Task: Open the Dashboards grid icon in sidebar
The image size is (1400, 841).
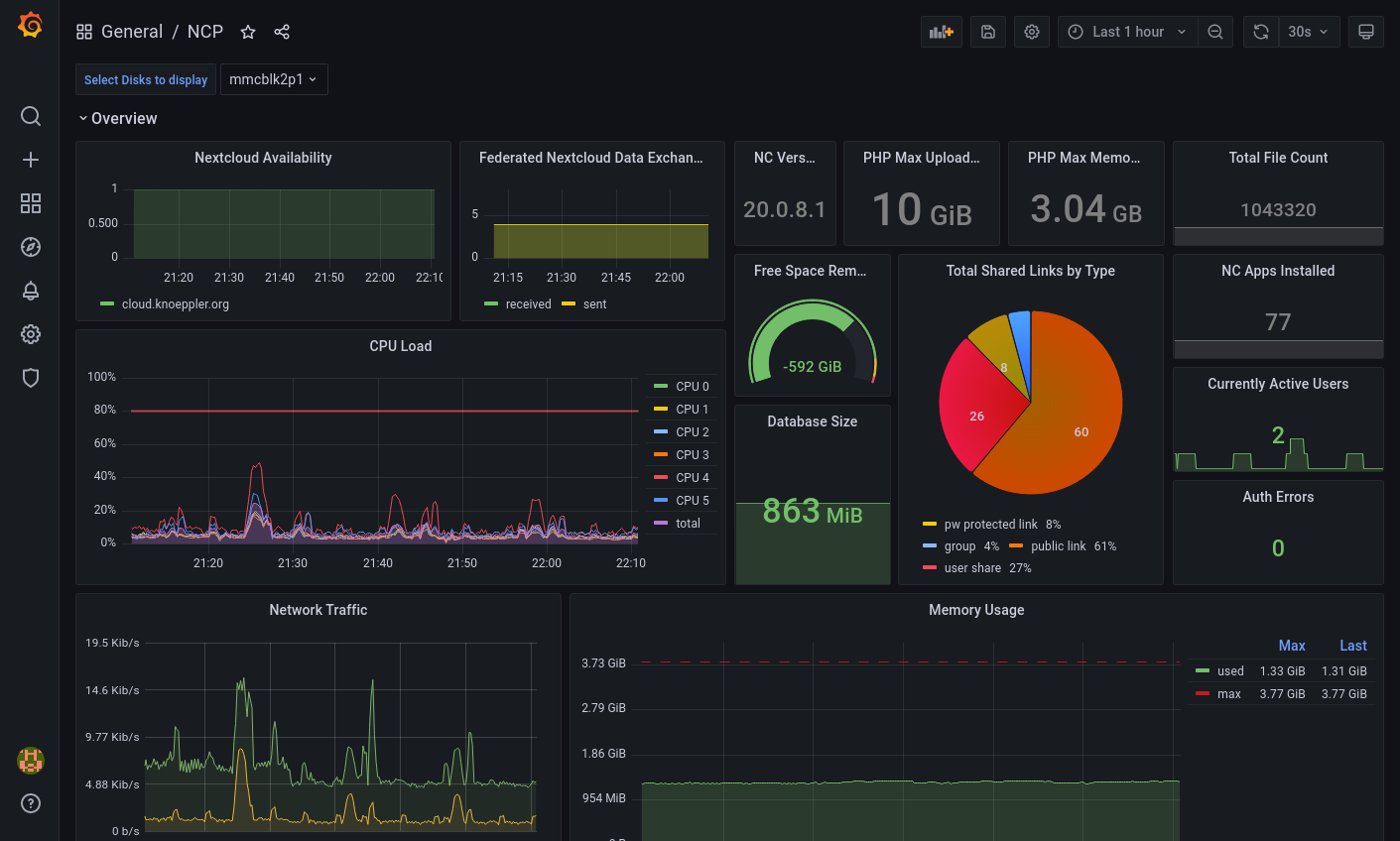Action: pos(31,203)
